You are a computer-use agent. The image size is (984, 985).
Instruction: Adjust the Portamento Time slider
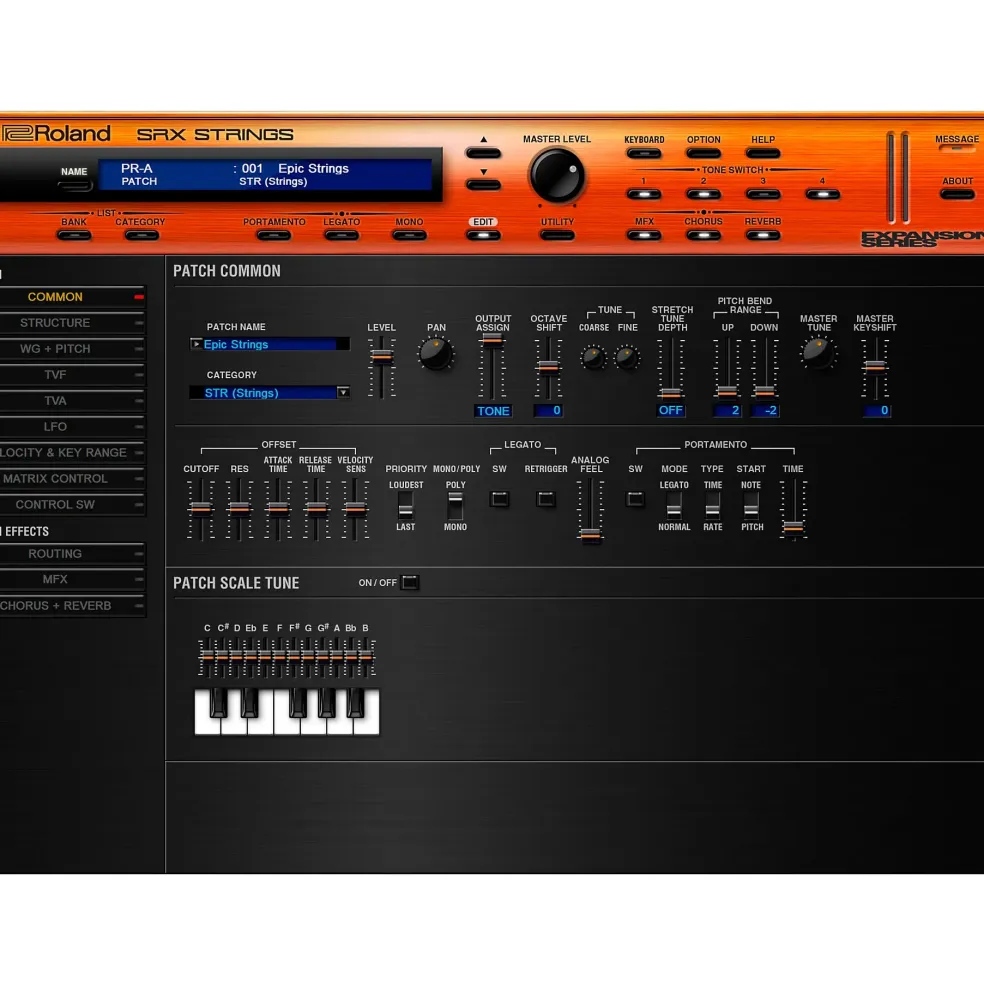[x=793, y=528]
